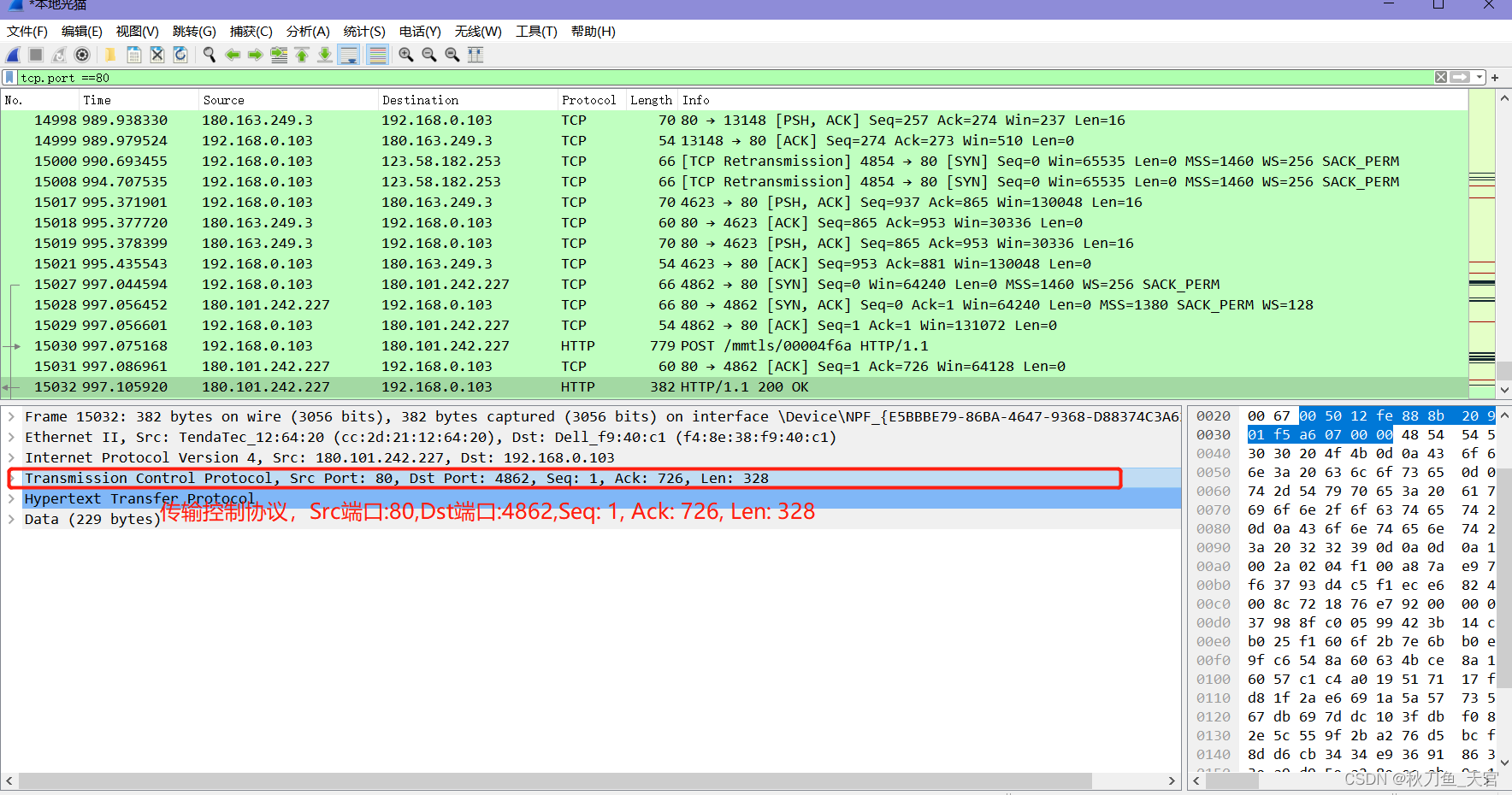Image resolution: width=1512 pixels, height=795 pixels.
Task: Reload this capture file
Action: (x=180, y=55)
